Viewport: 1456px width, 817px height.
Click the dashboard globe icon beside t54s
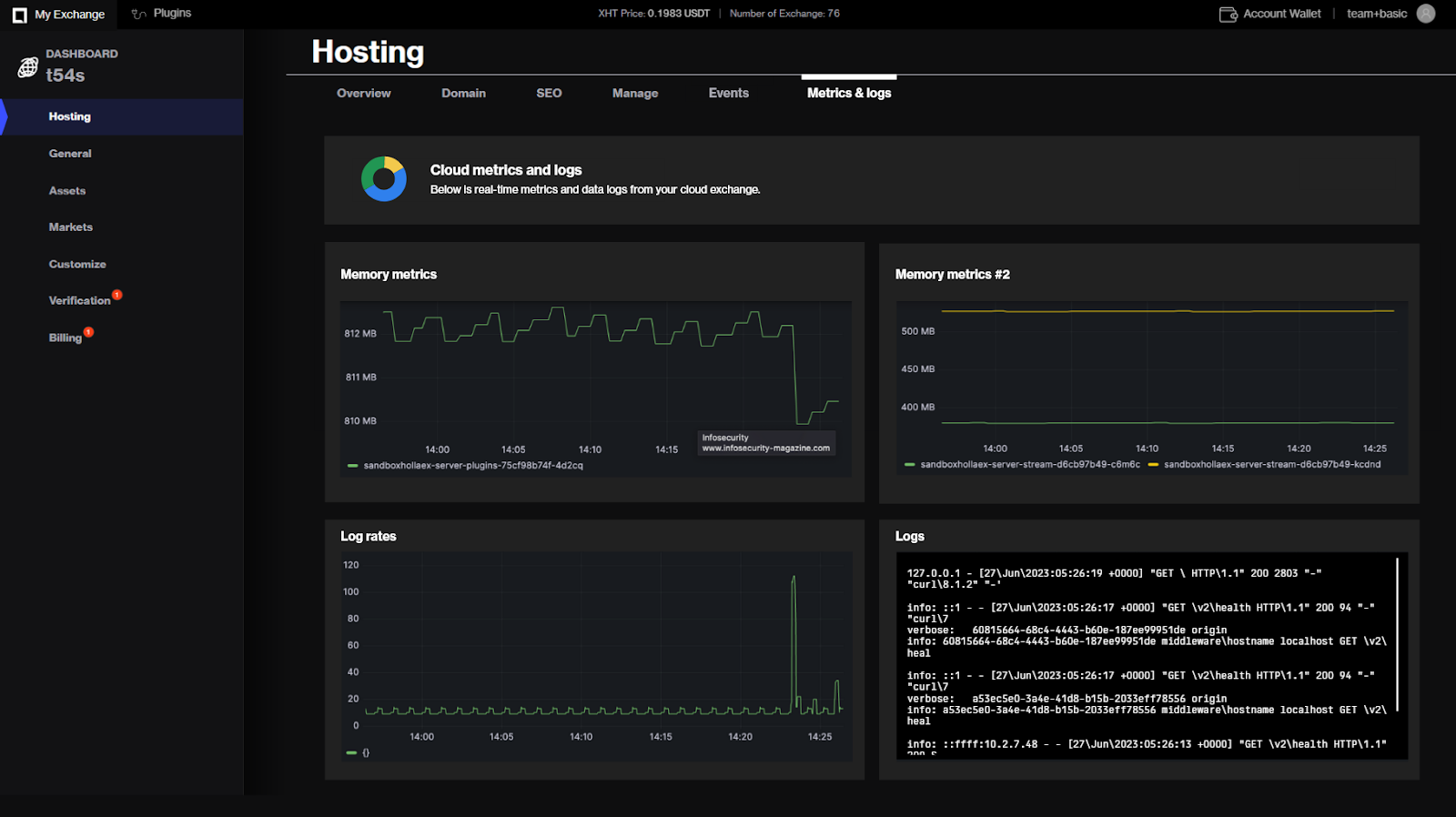[28, 67]
